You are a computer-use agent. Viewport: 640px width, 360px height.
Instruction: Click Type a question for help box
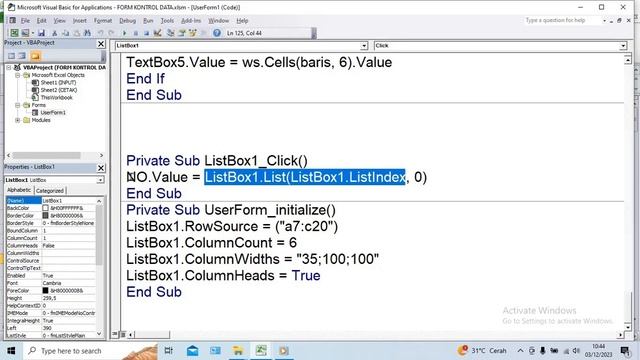[x=561, y=20]
